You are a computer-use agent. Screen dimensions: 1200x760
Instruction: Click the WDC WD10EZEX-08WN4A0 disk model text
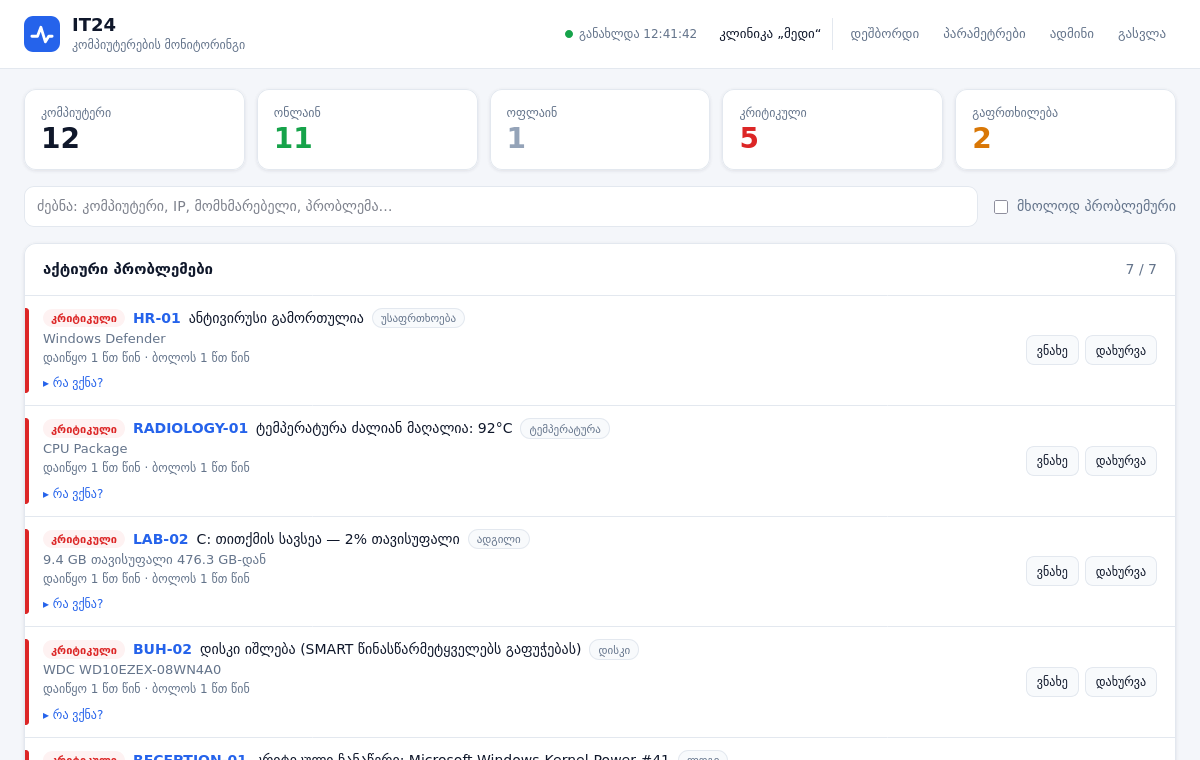coord(132,670)
